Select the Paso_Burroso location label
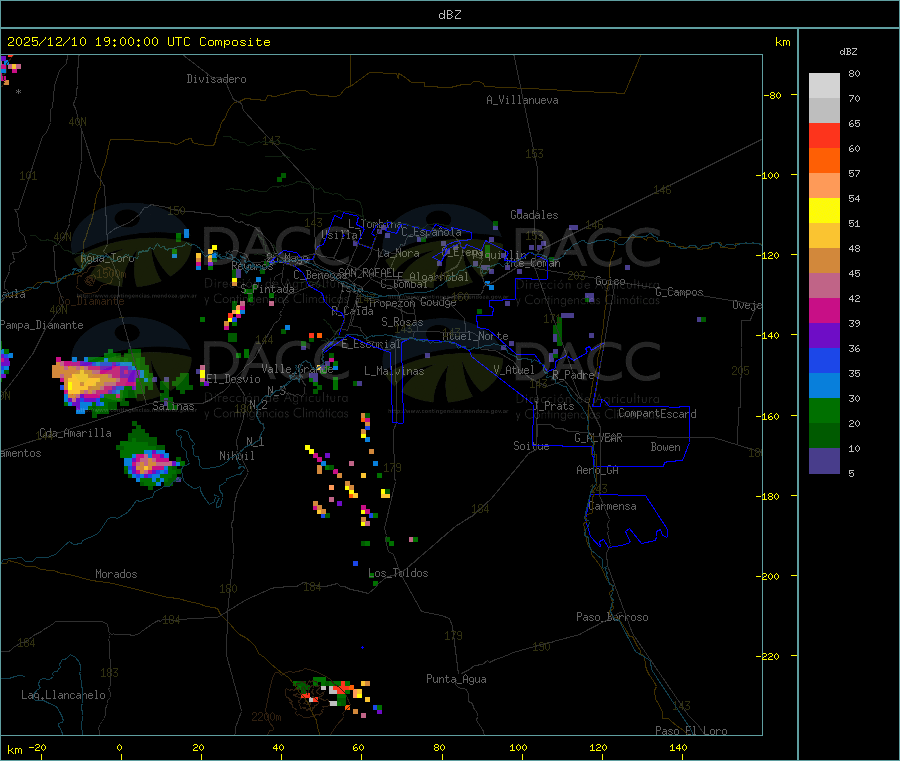Screen dimensions: 900x761 [x=612, y=617]
